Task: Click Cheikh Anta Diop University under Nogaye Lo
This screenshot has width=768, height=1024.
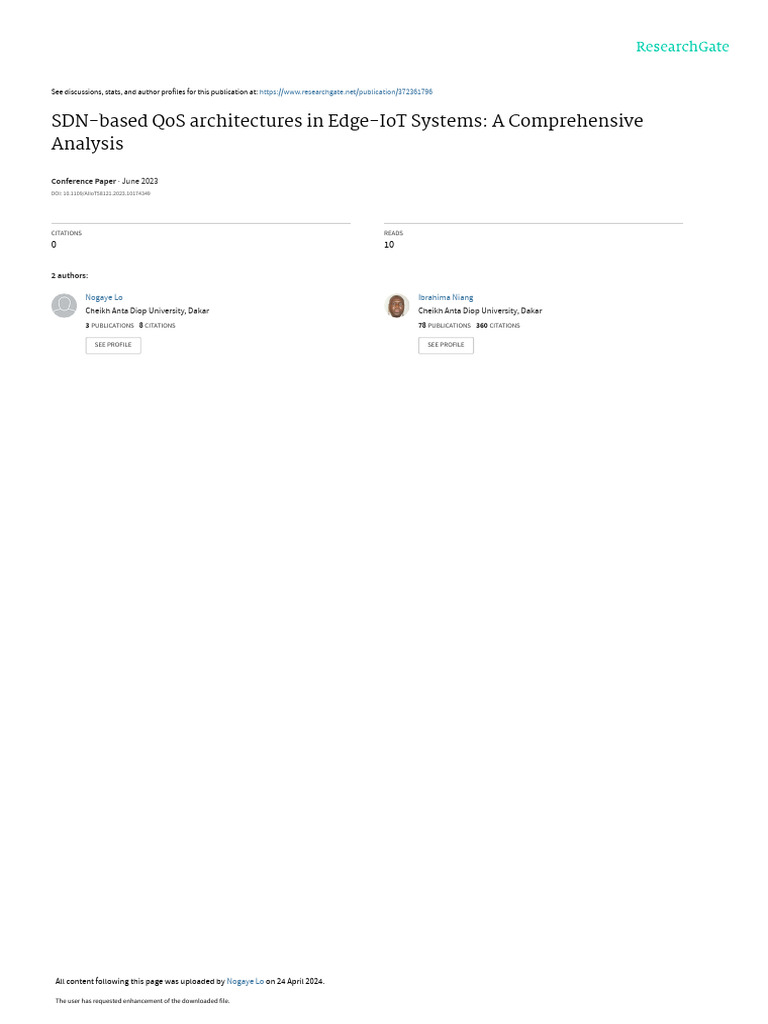Action: tap(147, 311)
